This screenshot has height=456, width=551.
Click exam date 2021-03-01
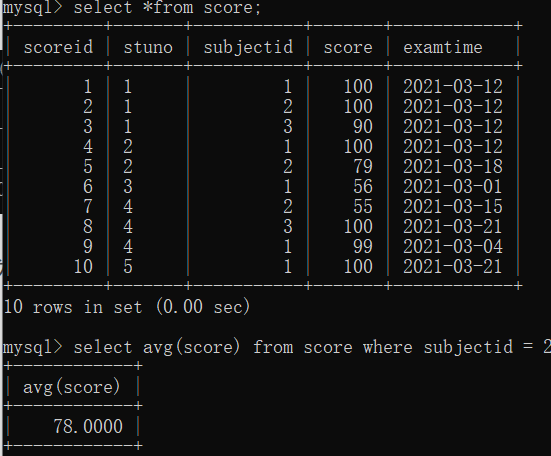[x=452, y=187]
